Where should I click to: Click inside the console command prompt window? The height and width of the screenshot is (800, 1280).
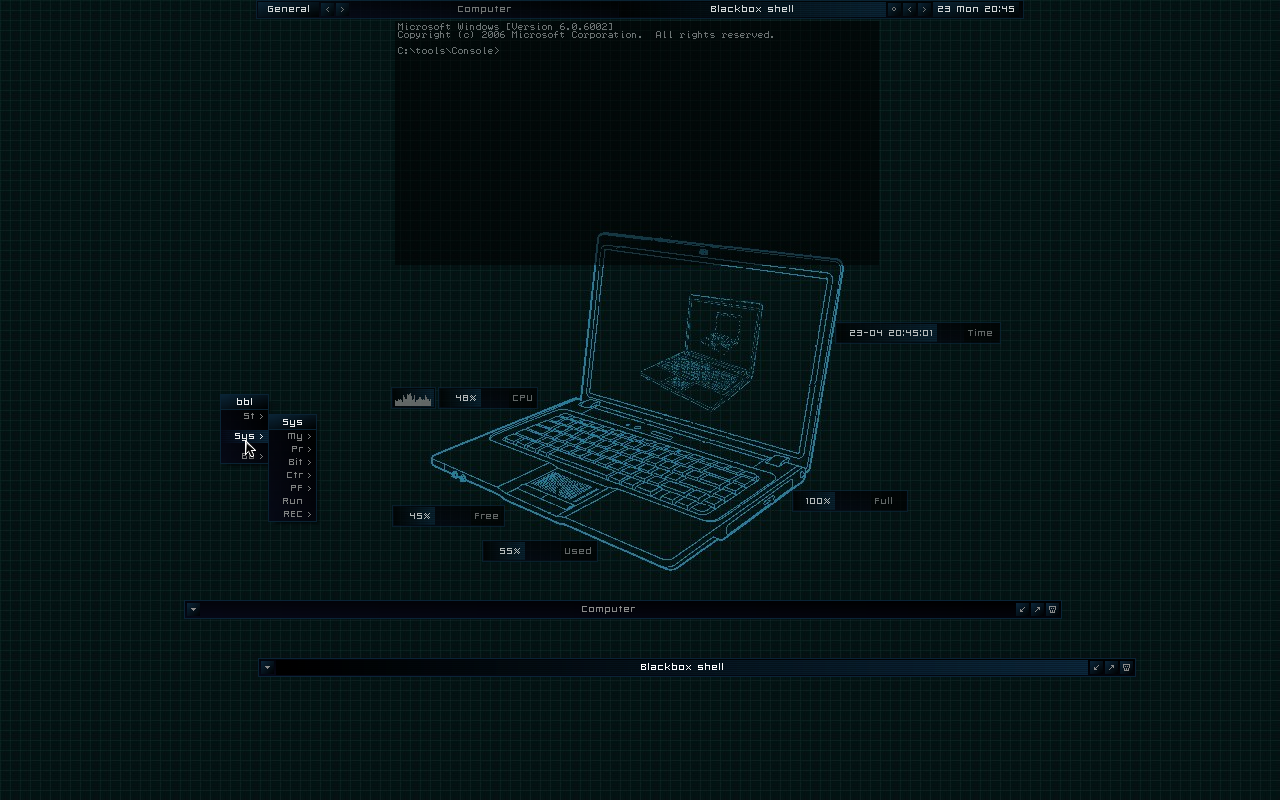636,150
